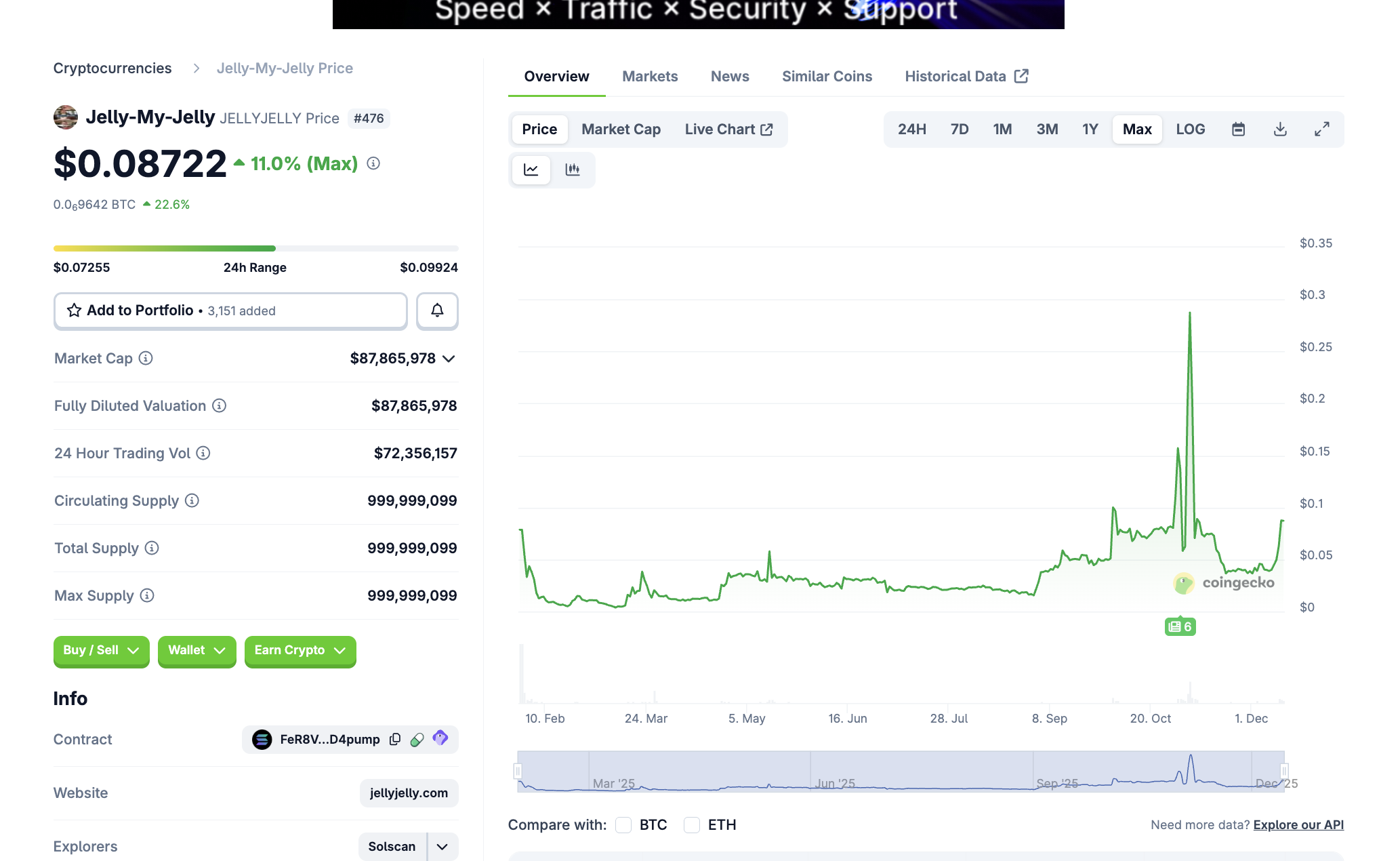Select the line chart view icon
Viewport: 1400px width, 861px height.
pos(531,169)
